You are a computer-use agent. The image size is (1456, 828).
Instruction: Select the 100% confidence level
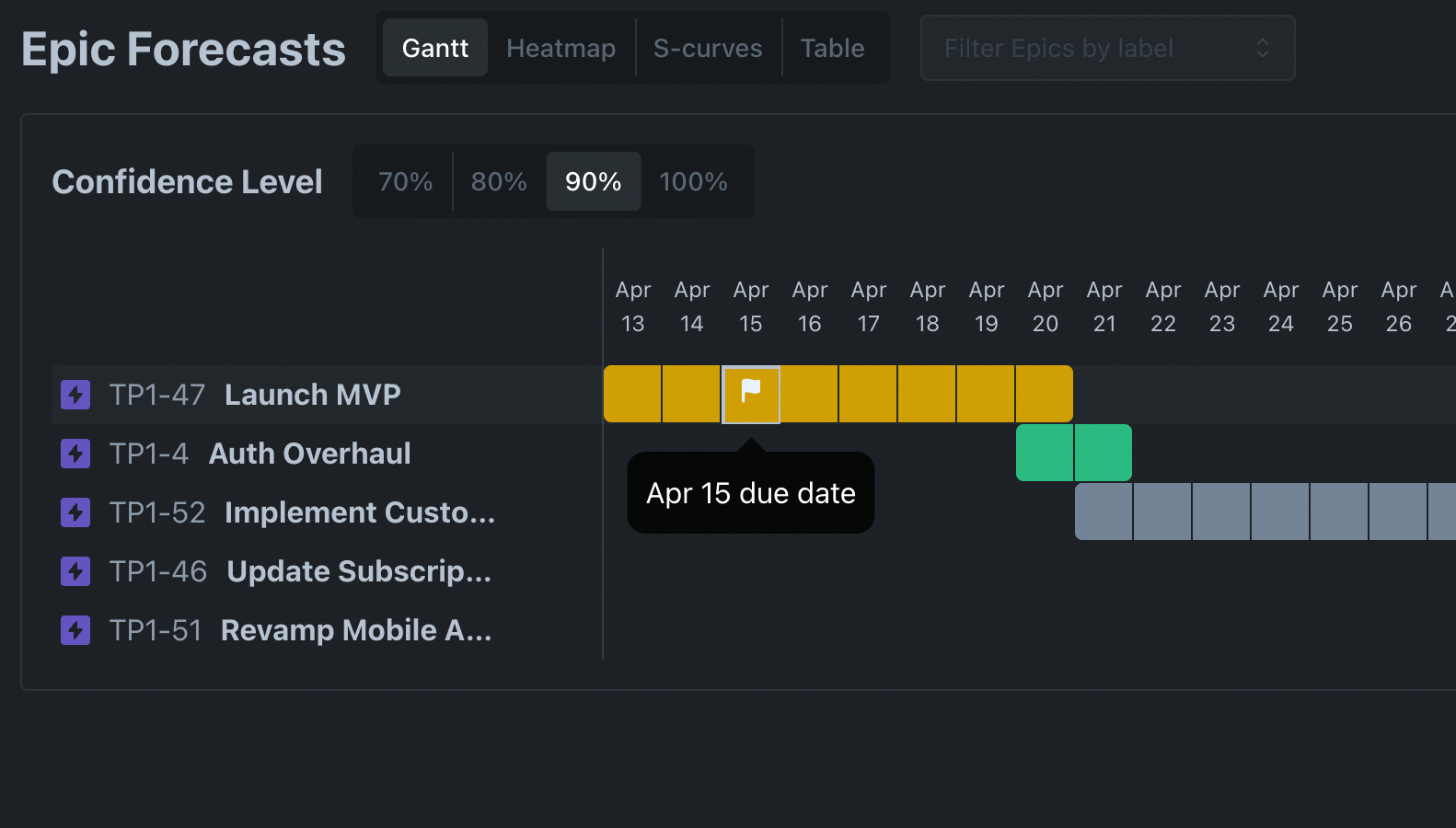693,181
